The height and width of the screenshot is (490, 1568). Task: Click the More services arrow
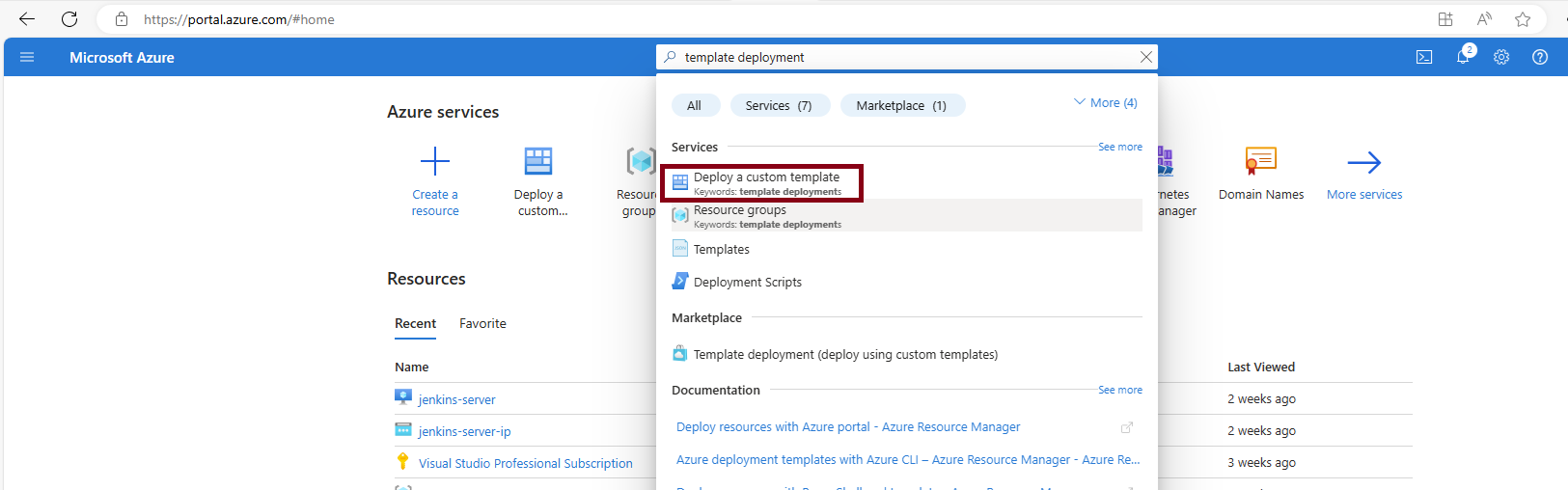[x=1364, y=162]
